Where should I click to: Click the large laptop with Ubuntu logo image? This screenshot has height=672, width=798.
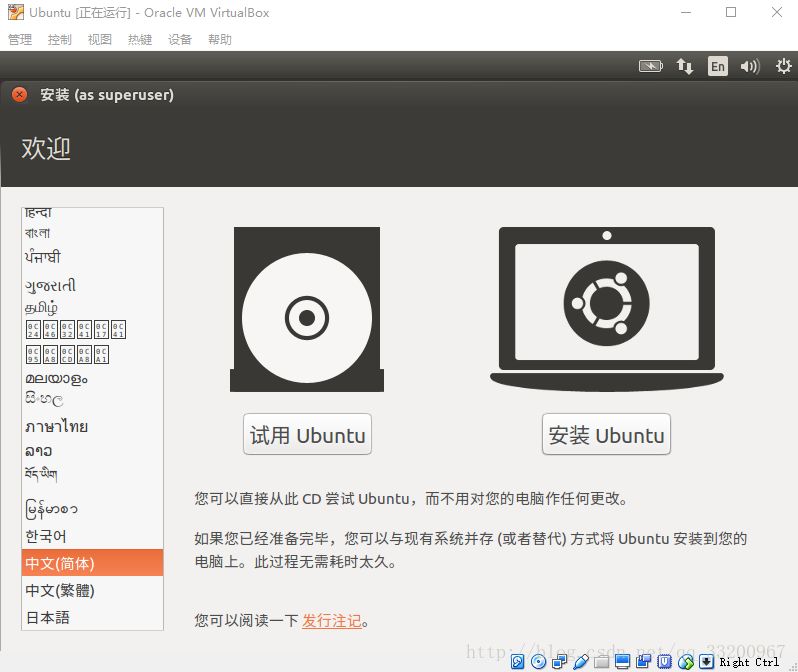coord(607,309)
